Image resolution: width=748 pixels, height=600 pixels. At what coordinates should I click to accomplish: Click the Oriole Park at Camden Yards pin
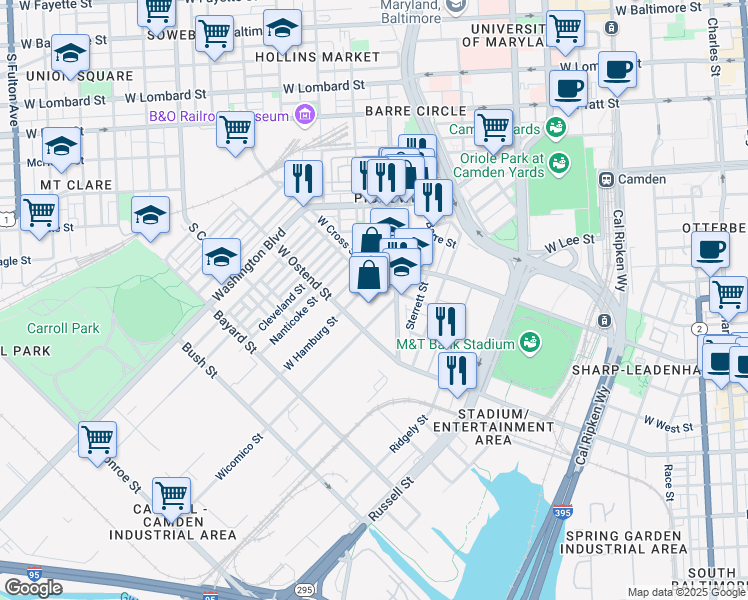(x=558, y=165)
